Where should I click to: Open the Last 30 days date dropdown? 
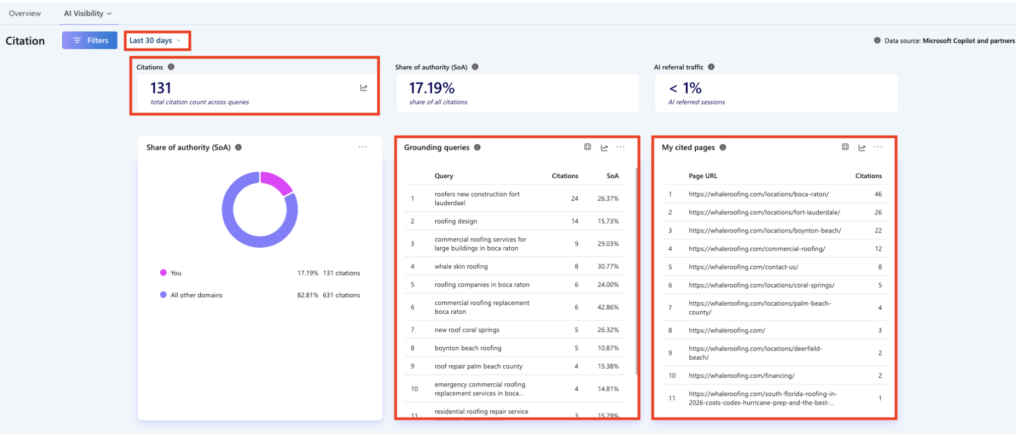click(155, 40)
